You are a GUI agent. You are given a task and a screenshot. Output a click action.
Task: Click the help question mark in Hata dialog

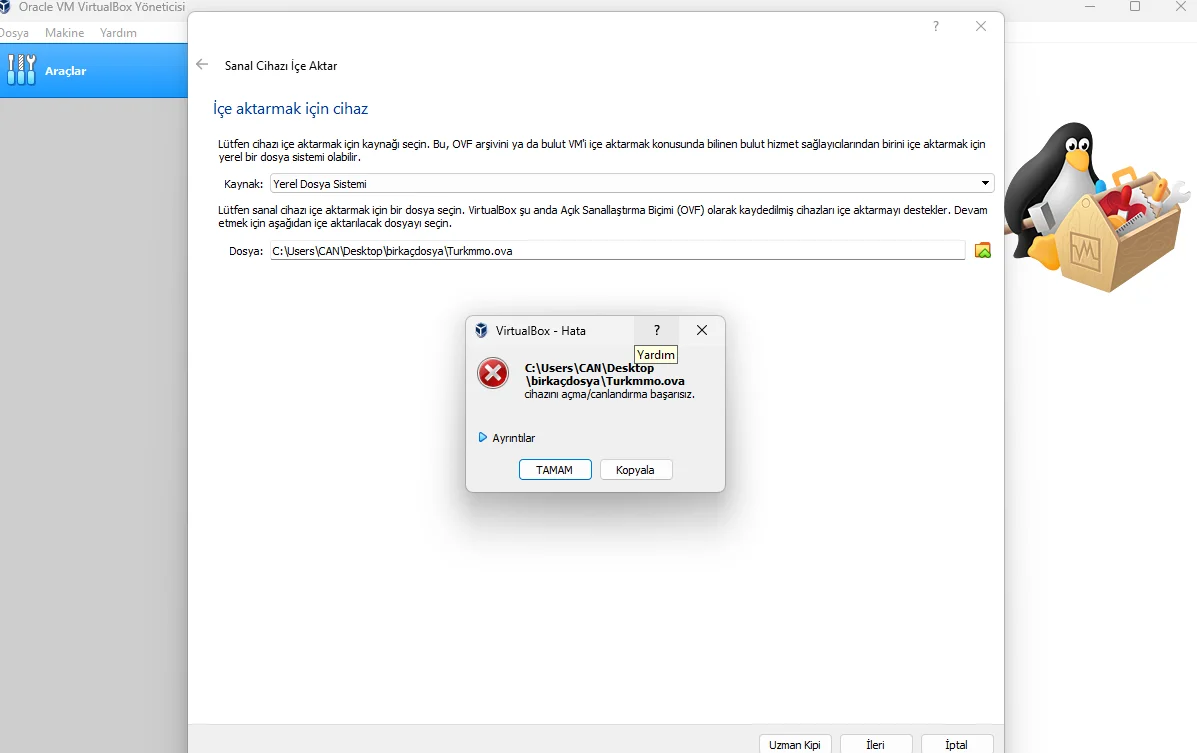[x=657, y=331]
